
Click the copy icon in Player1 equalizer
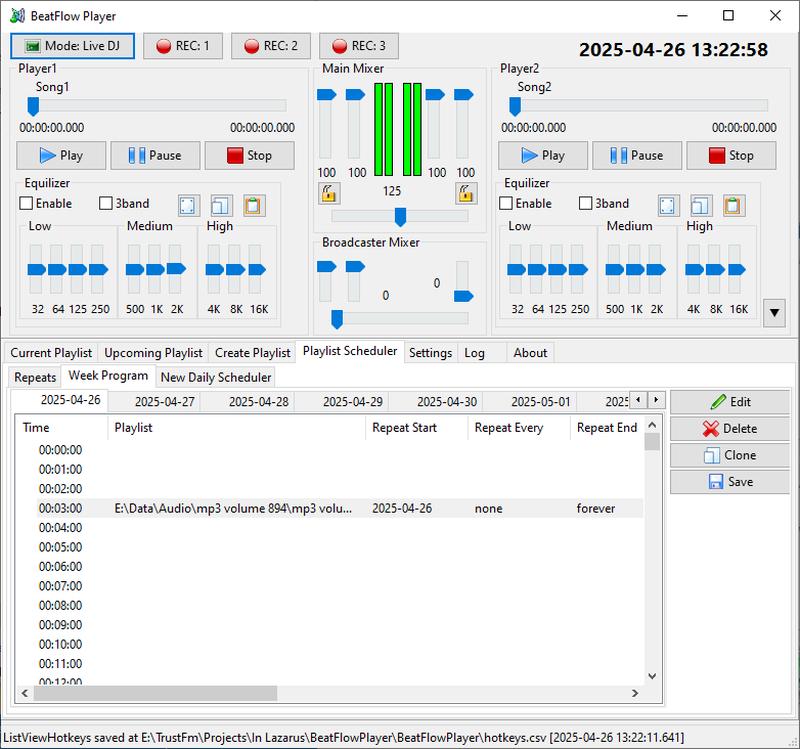coord(221,206)
